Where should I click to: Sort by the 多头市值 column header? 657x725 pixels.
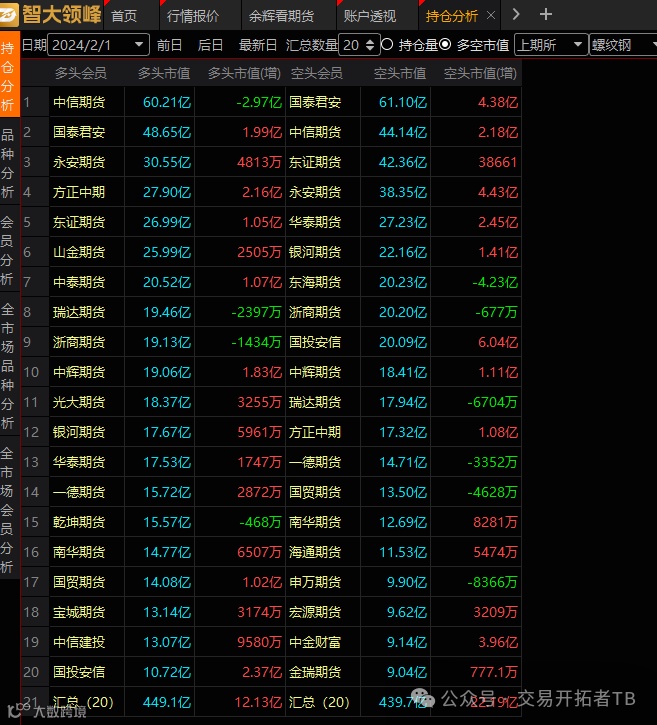tap(164, 73)
